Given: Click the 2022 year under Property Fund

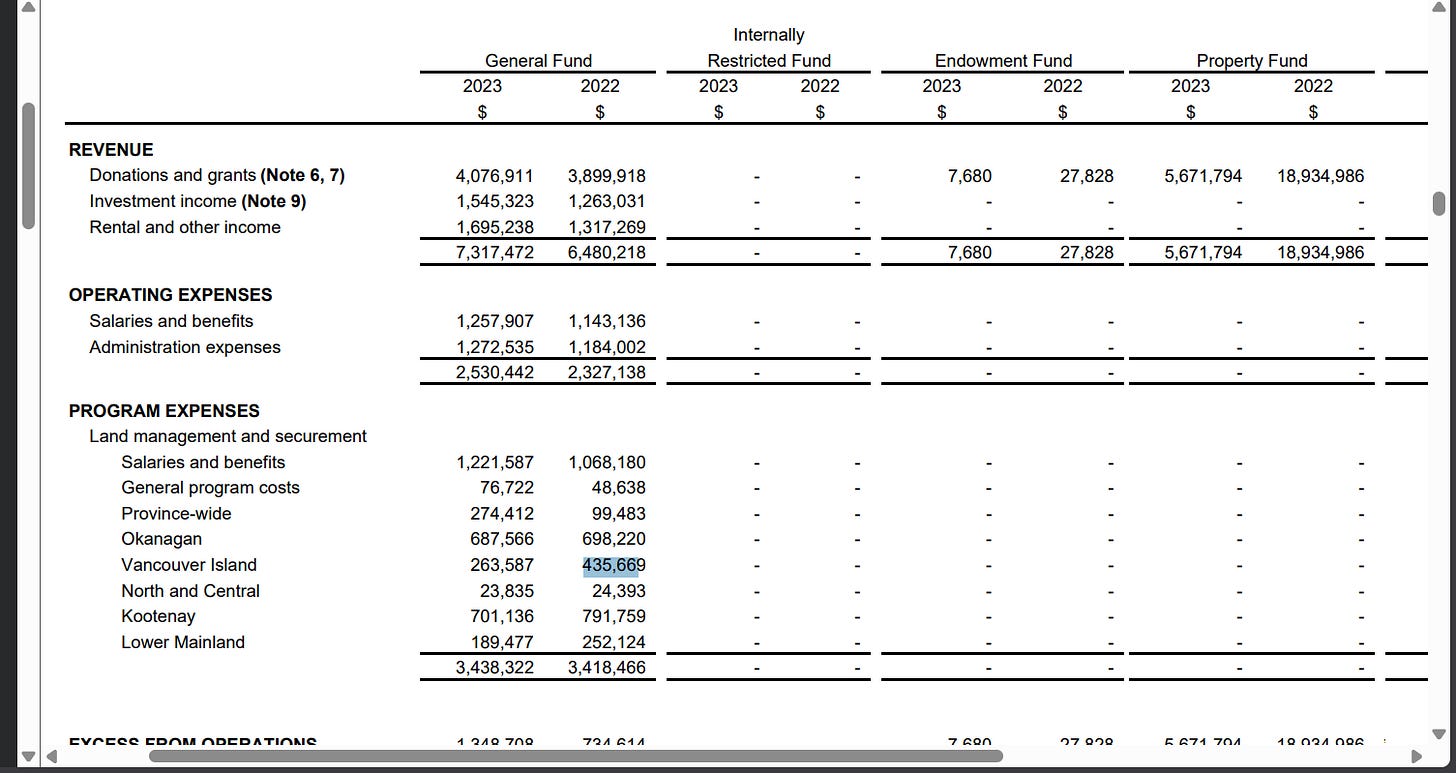Looking at the screenshot, I should pyautogui.click(x=1313, y=86).
